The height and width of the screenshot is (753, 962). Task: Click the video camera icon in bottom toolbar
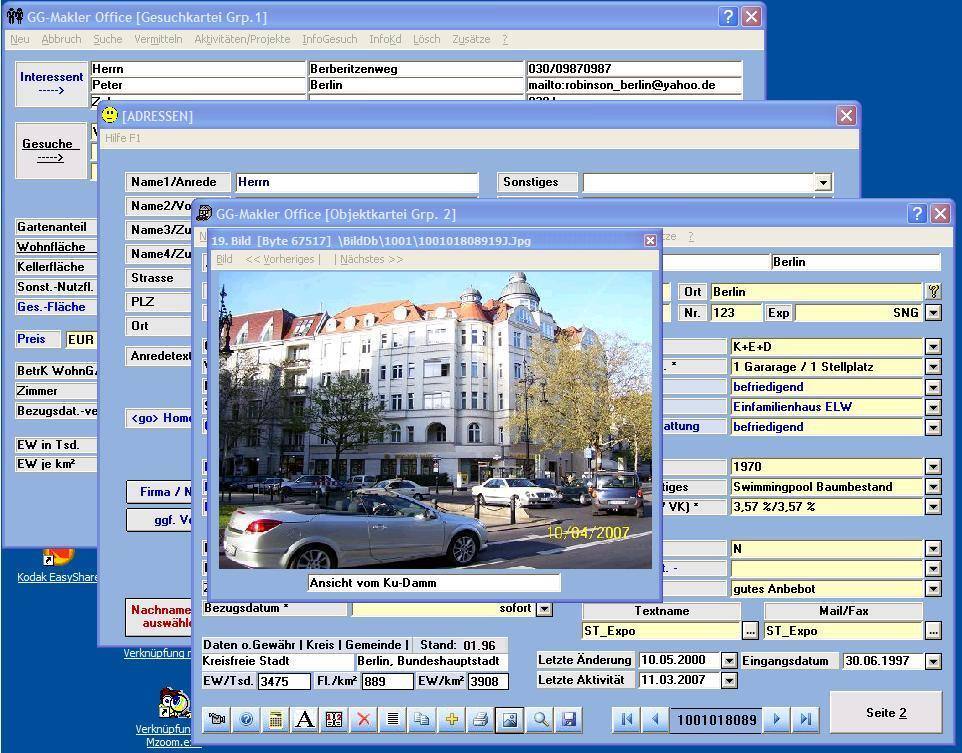point(218,719)
